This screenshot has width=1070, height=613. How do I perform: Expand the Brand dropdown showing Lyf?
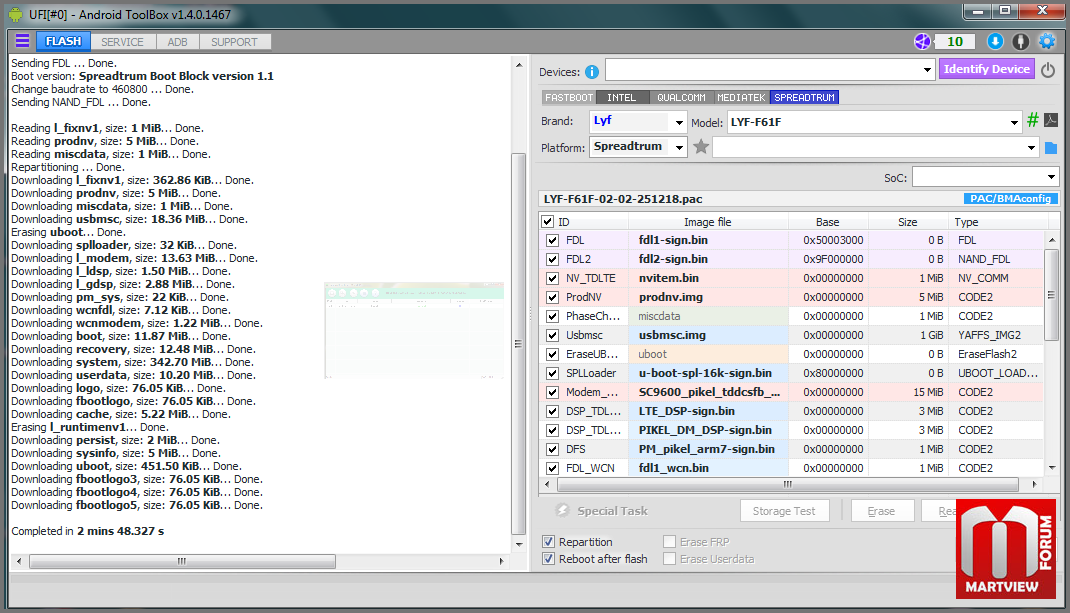click(x=678, y=122)
